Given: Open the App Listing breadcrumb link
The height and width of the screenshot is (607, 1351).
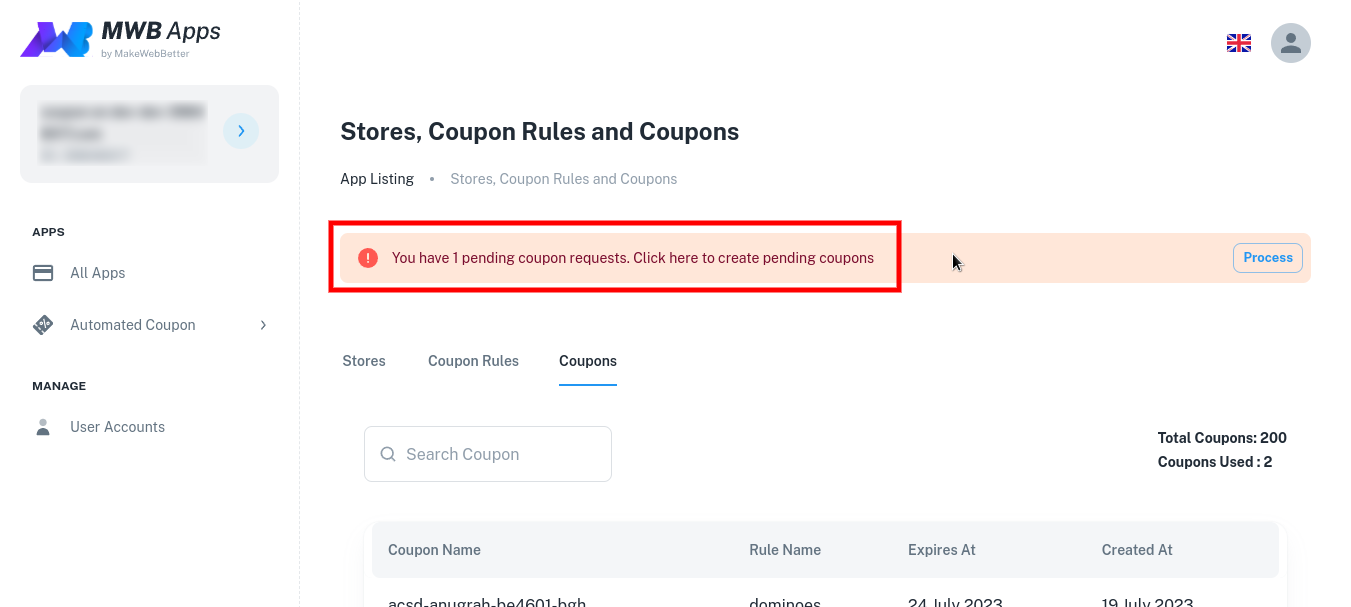Looking at the screenshot, I should click(x=377, y=179).
